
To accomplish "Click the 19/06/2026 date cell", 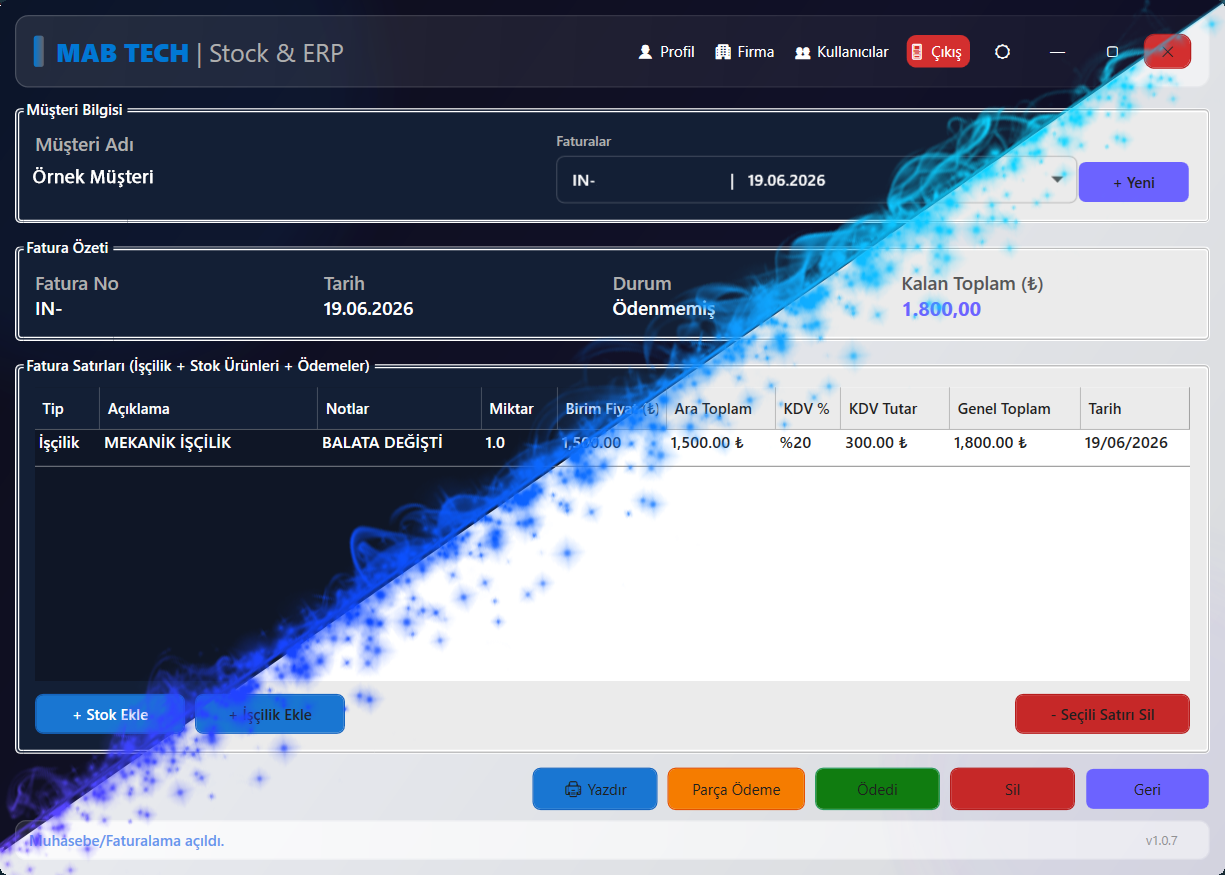I will point(1135,442).
